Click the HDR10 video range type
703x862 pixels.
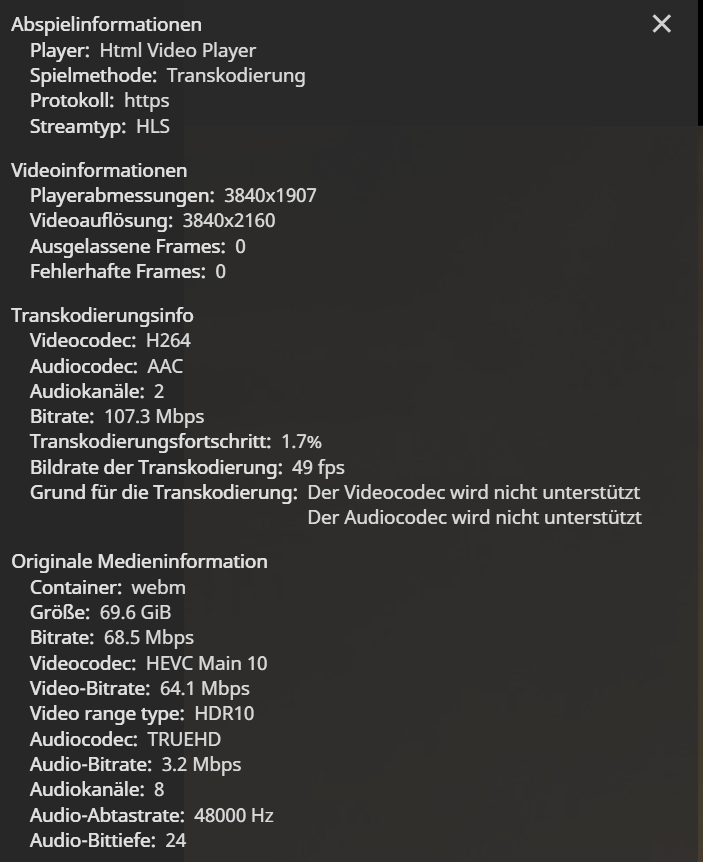pyautogui.click(x=227, y=713)
